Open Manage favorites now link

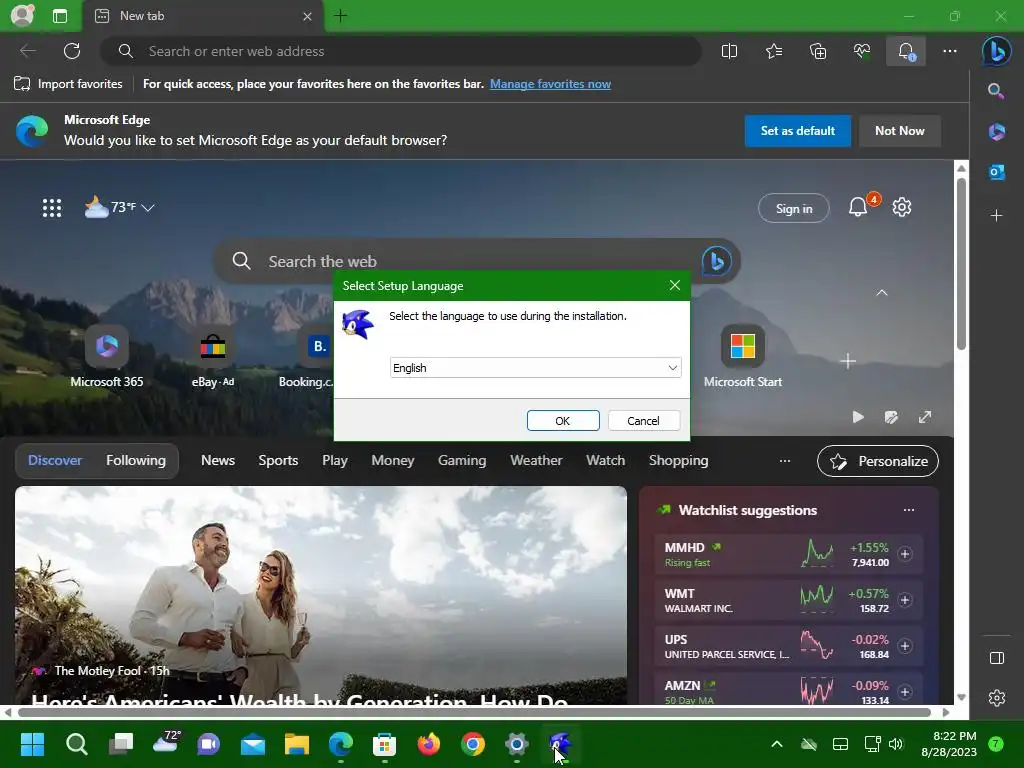pos(551,84)
